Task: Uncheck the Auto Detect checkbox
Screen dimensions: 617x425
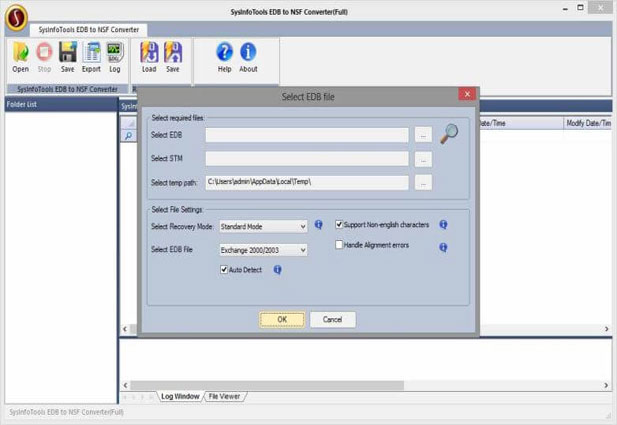Action: click(224, 270)
